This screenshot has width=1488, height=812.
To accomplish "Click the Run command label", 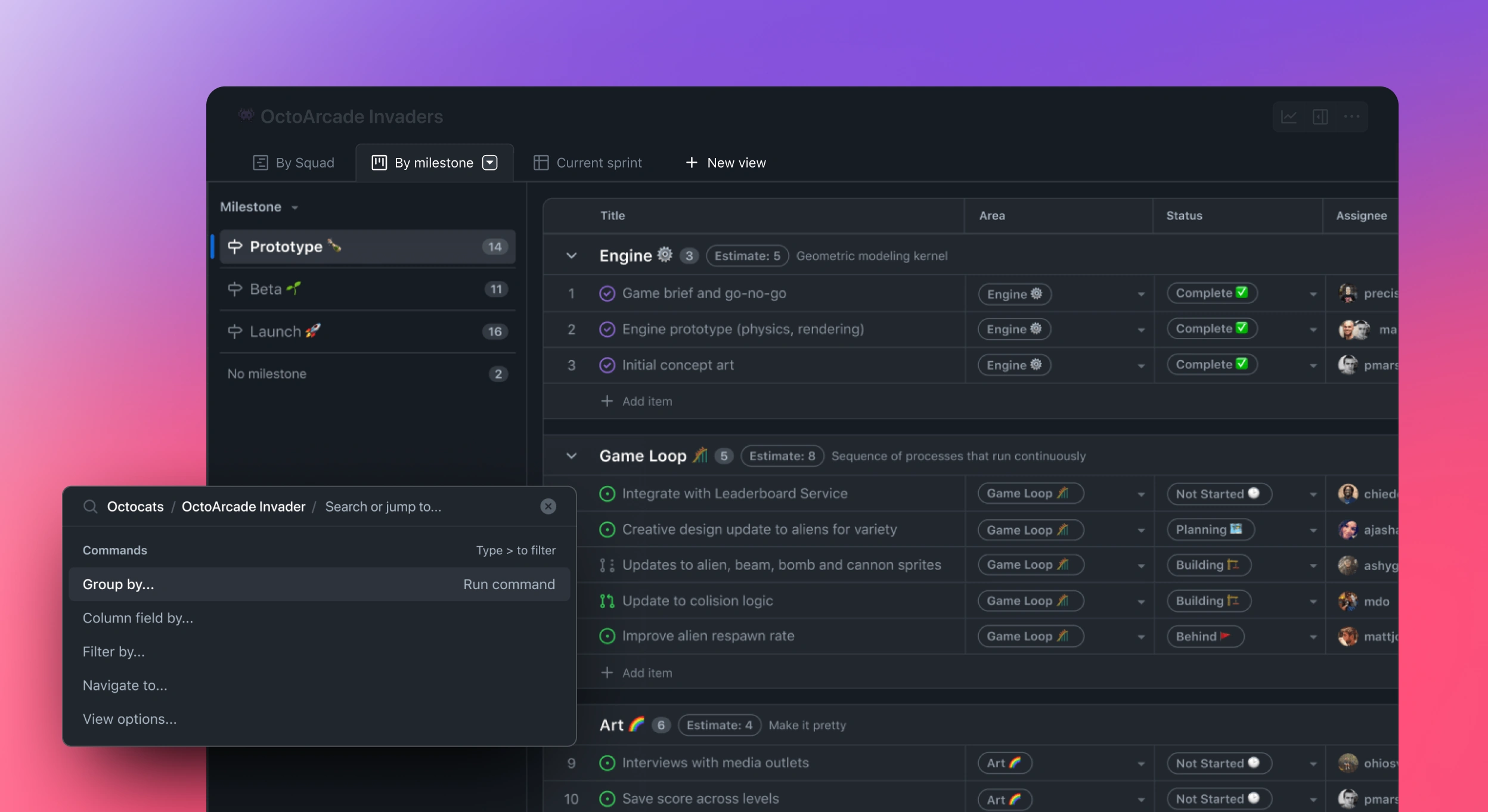I will tap(509, 584).
